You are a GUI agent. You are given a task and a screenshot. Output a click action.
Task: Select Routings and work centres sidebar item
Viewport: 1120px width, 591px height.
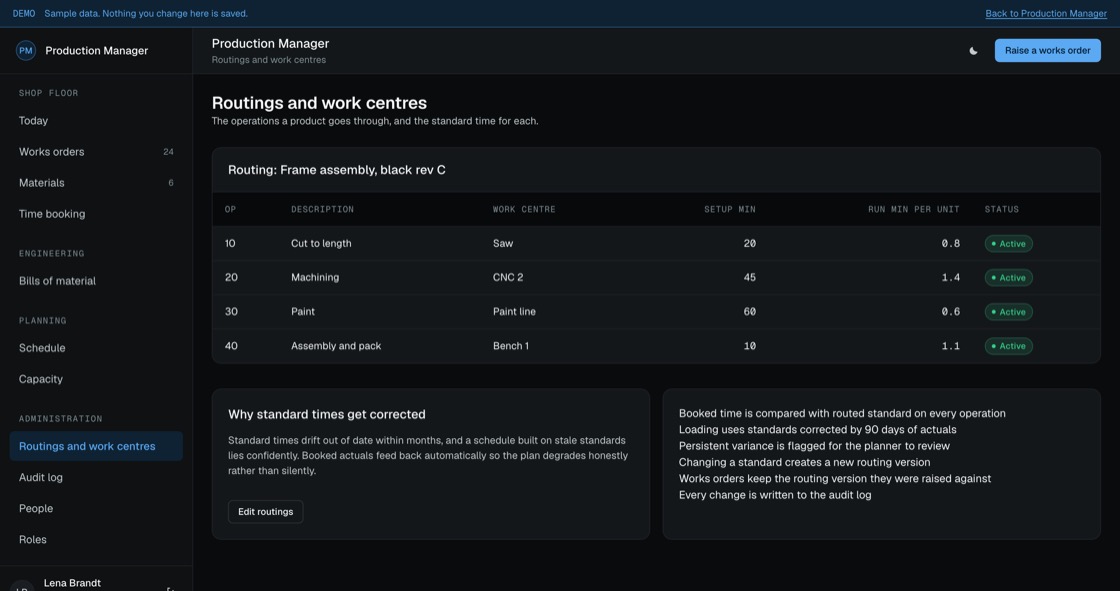click(x=96, y=446)
